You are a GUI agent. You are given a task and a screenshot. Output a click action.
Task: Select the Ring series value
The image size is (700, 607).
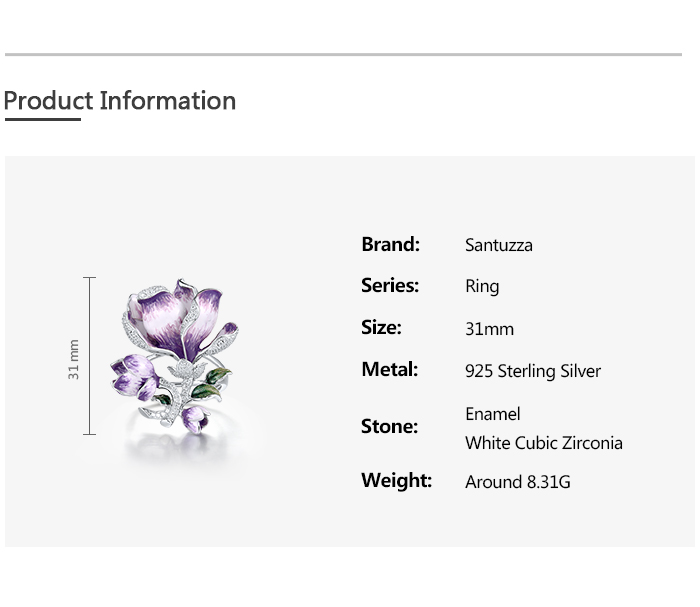(x=482, y=287)
